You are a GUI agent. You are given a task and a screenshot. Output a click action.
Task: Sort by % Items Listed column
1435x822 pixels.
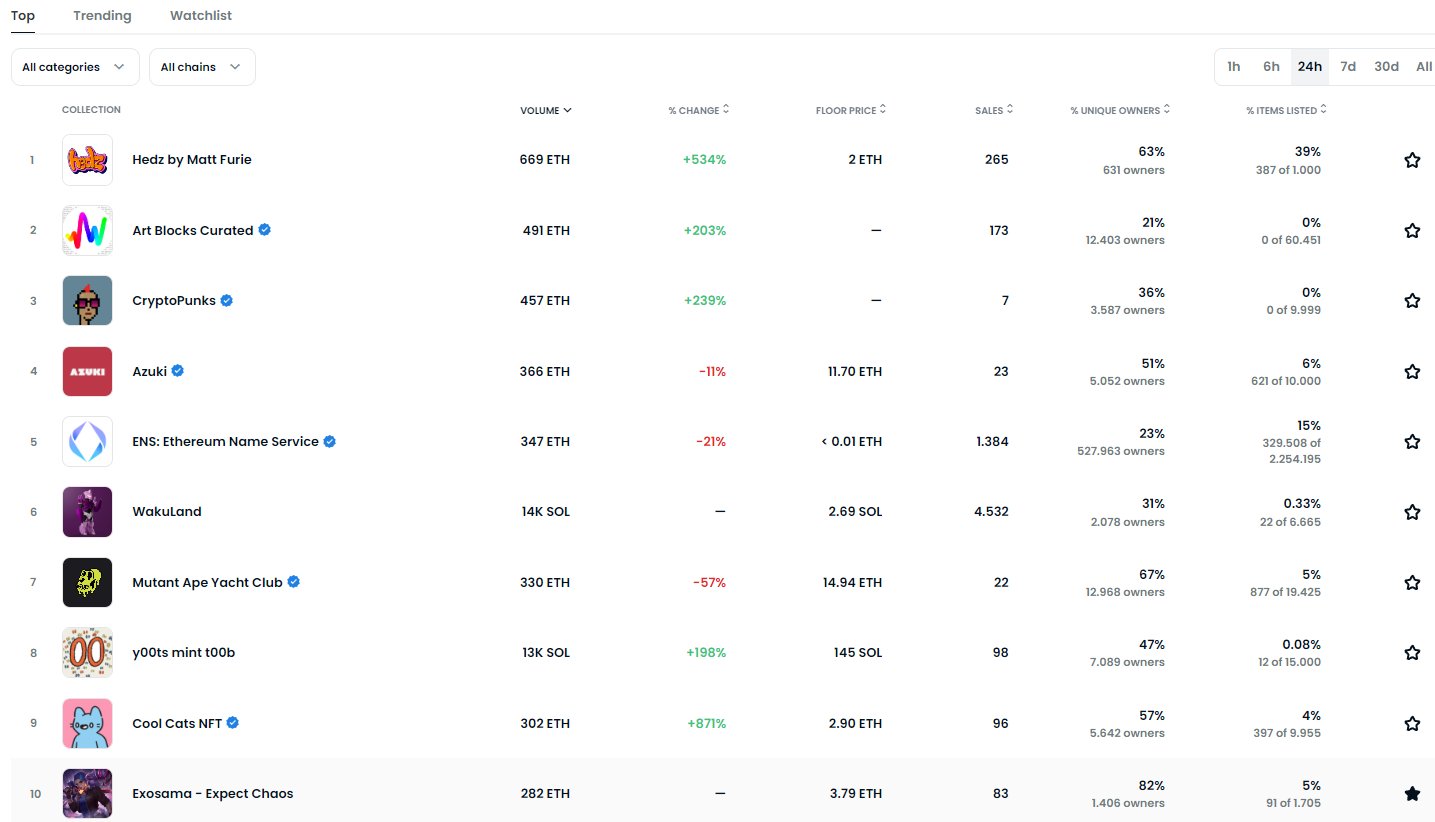[x=1287, y=110]
